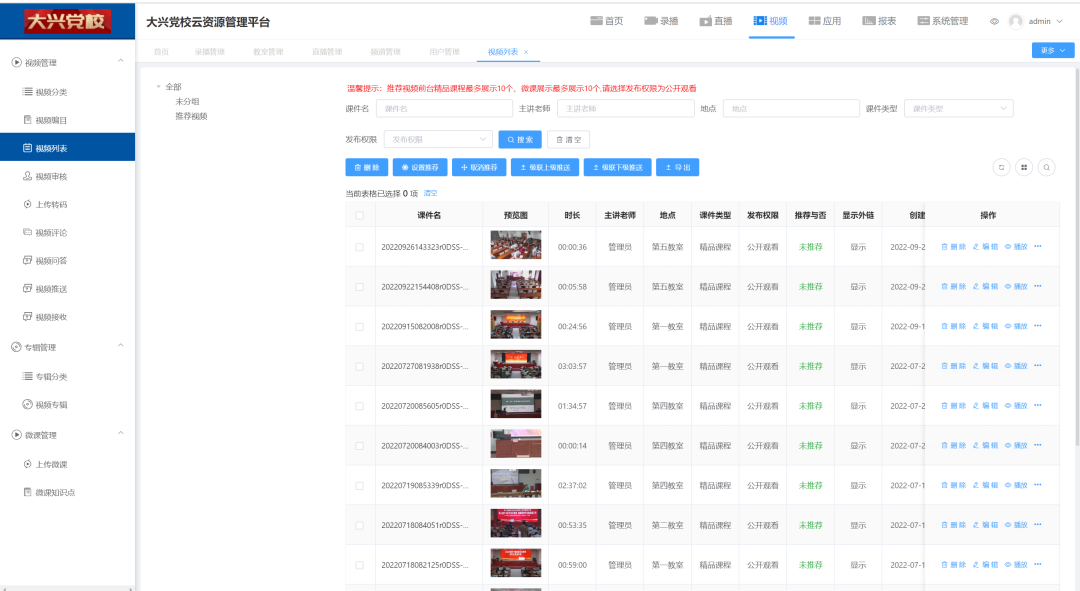Tick the select-all checkbox in table header
The image size is (1080, 591).
[359, 215]
